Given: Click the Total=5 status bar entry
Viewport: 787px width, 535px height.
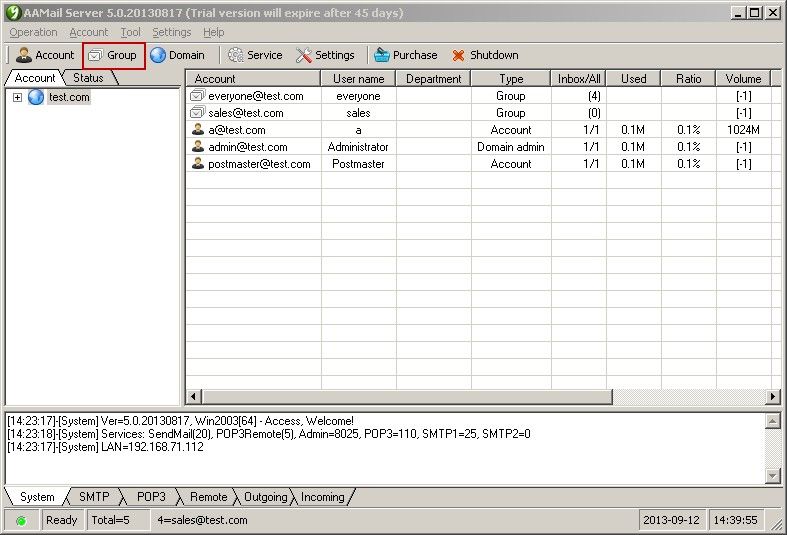Looking at the screenshot, I should (118, 520).
